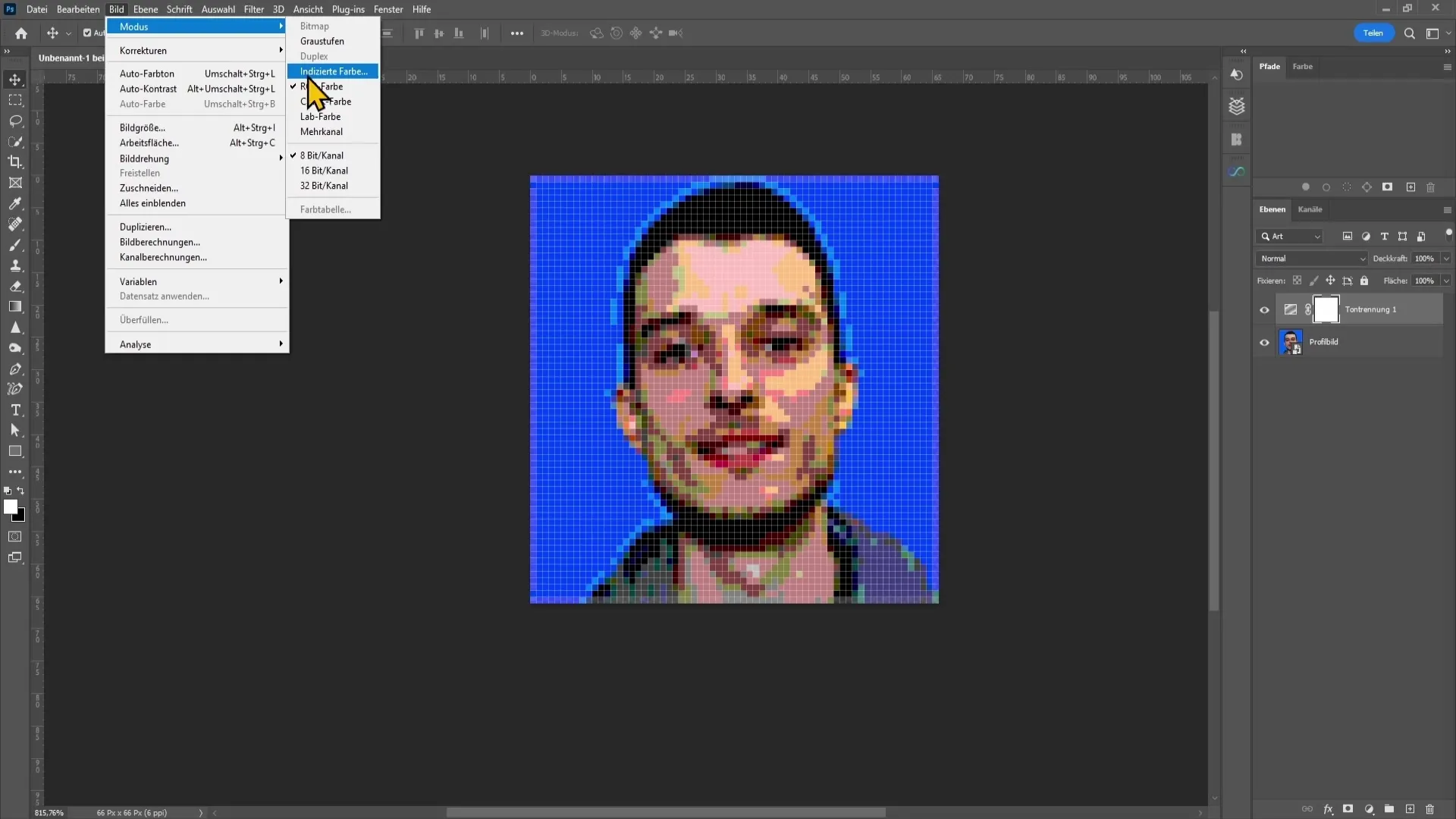The width and height of the screenshot is (1456, 819).
Task: Select the Move tool in toolbar
Action: [15, 78]
